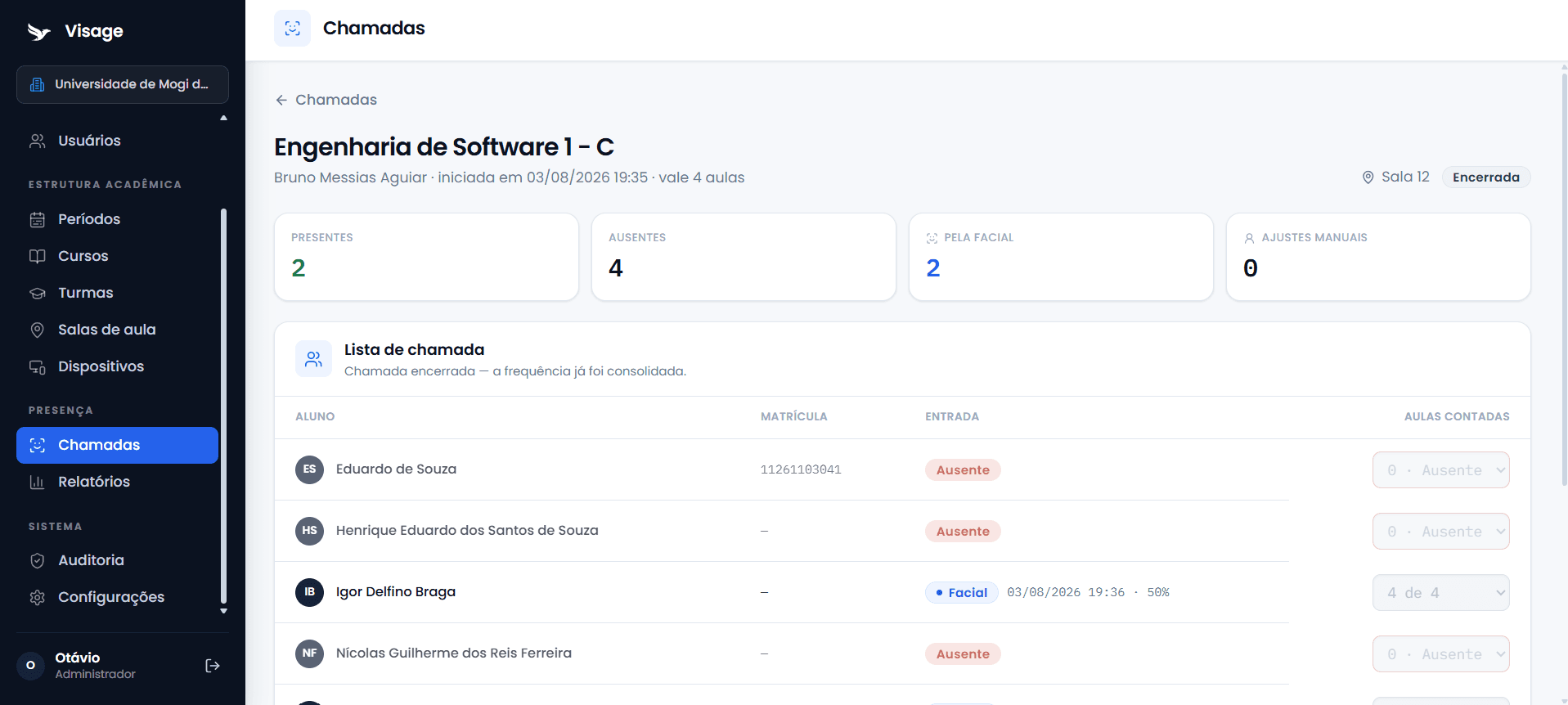1568x705 pixels.
Task: Click the Ausente badge for Eduardo de Souza
Action: point(963,470)
